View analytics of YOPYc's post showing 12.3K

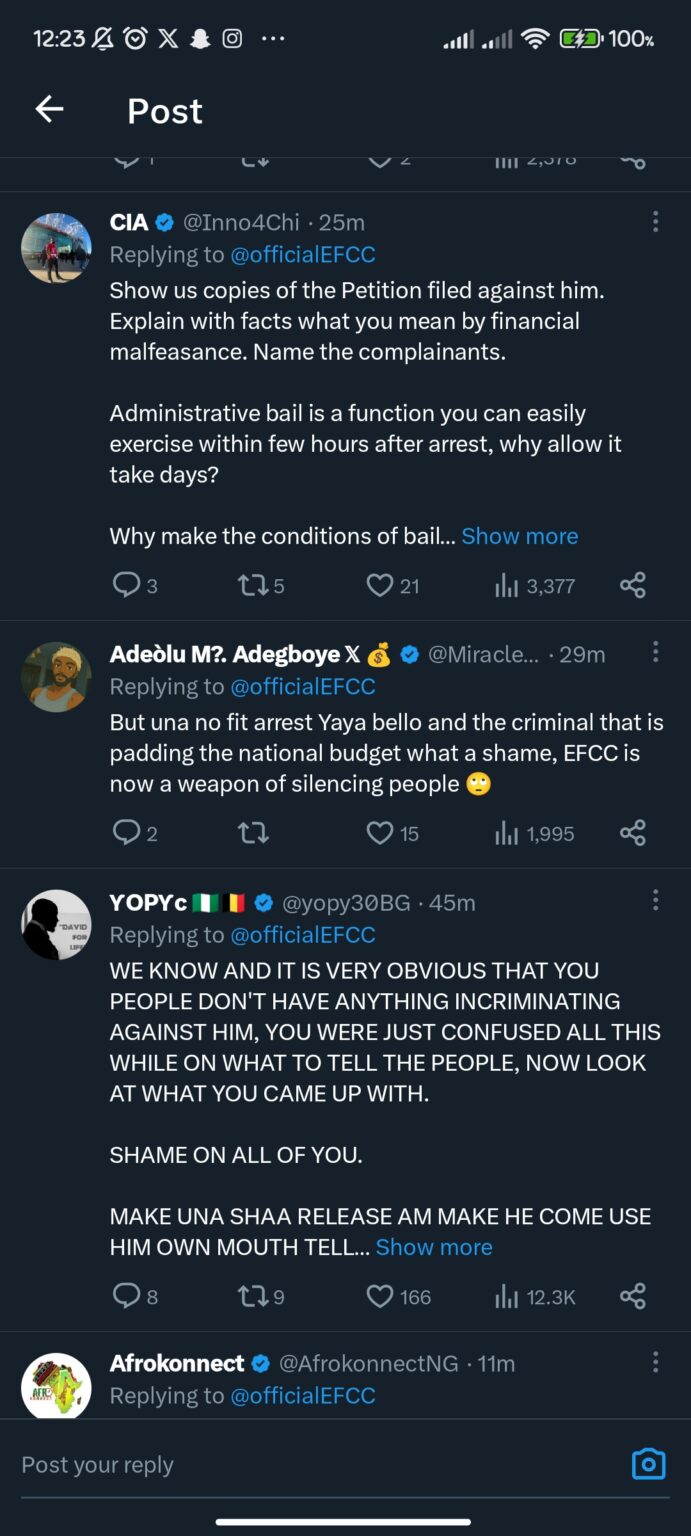pyautogui.click(x=536, y=1297)
